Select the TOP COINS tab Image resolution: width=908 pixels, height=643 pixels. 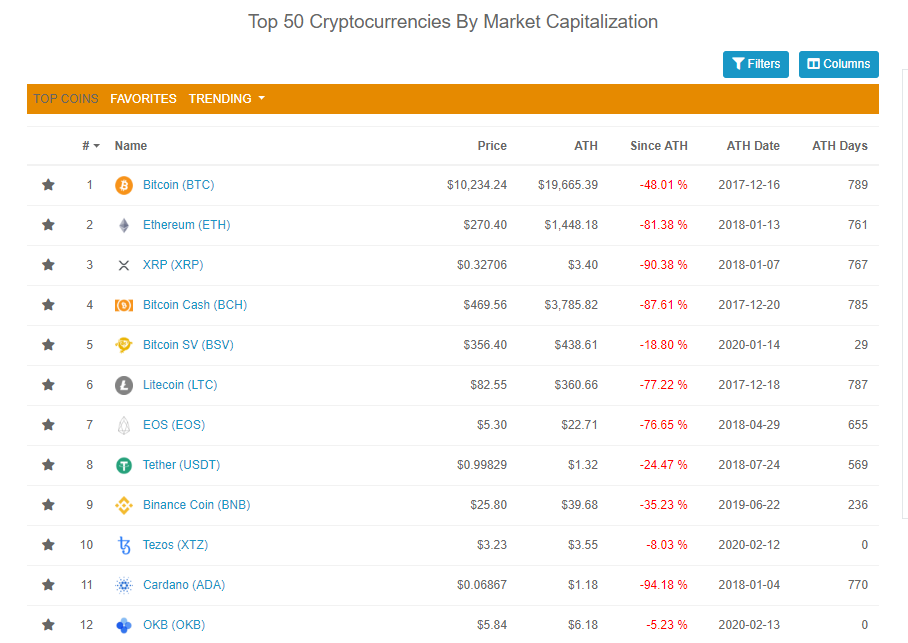65,99
